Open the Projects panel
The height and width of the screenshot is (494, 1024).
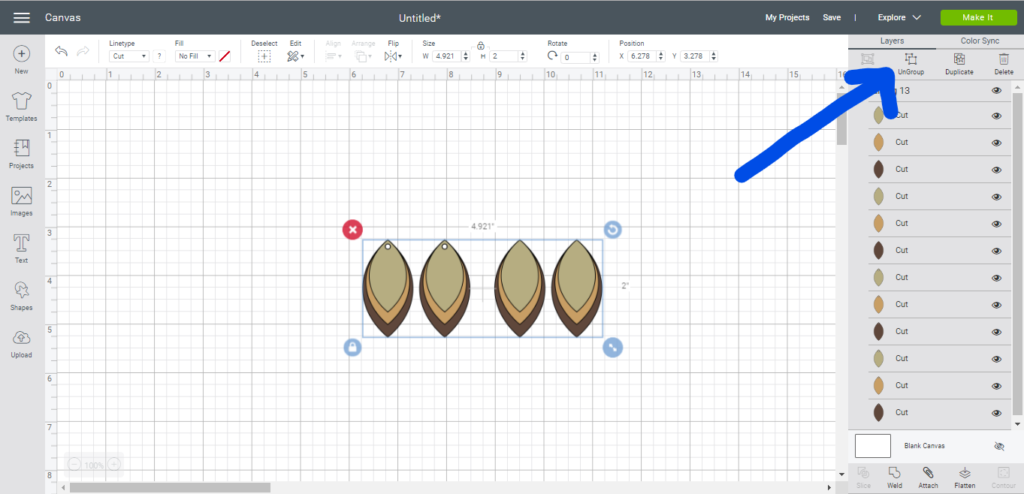(x=22, y=154)
